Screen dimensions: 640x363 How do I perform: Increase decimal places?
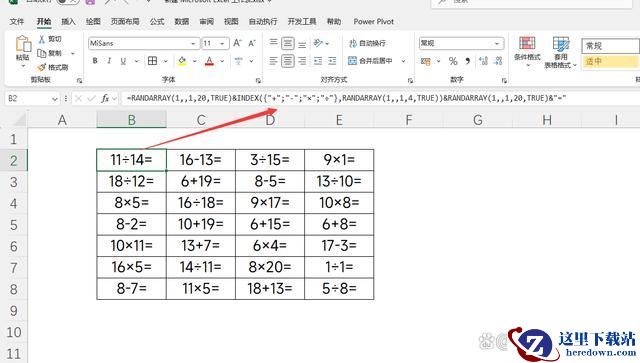point(483,61)
